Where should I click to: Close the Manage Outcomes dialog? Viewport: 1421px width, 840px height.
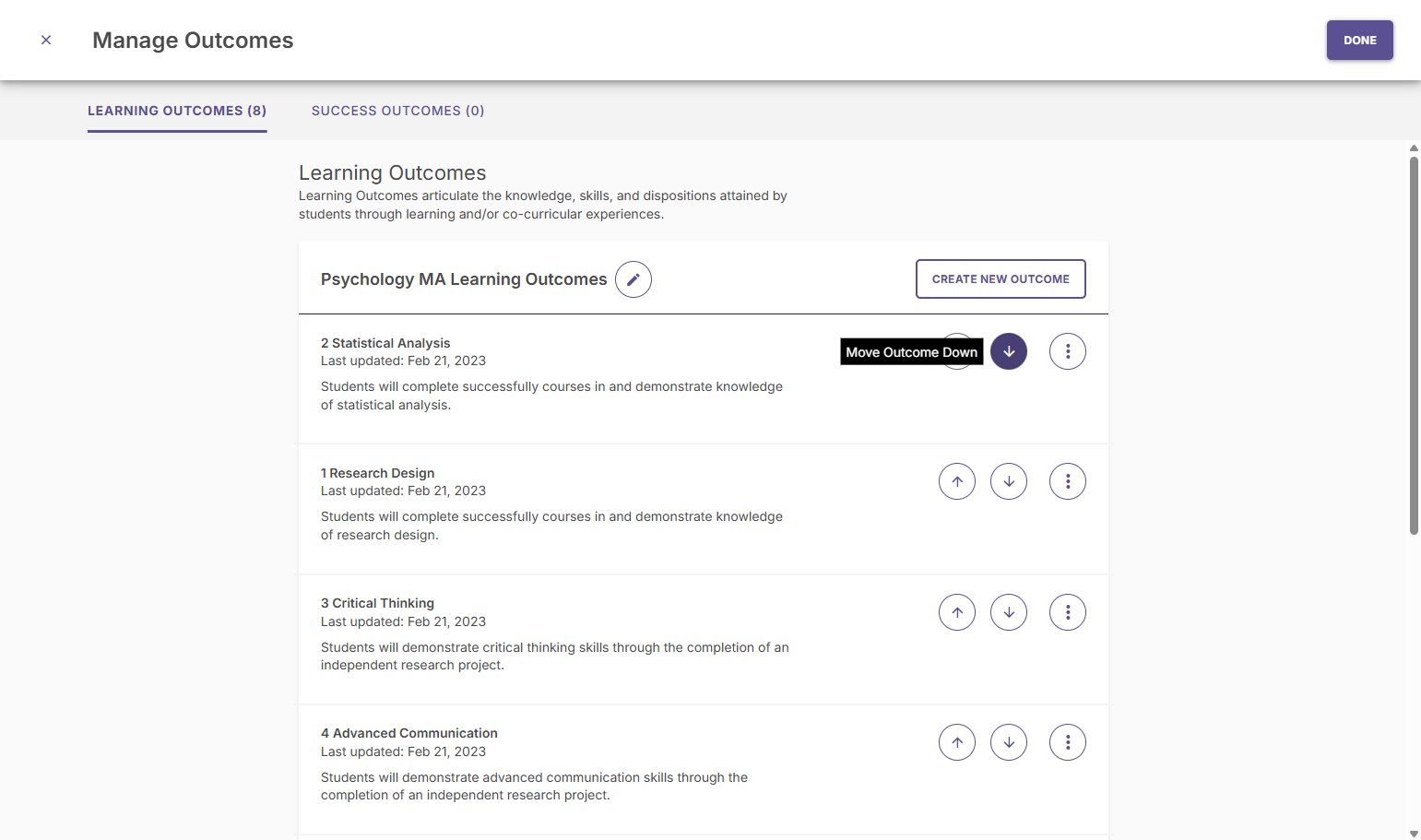(x=46, y=40)
